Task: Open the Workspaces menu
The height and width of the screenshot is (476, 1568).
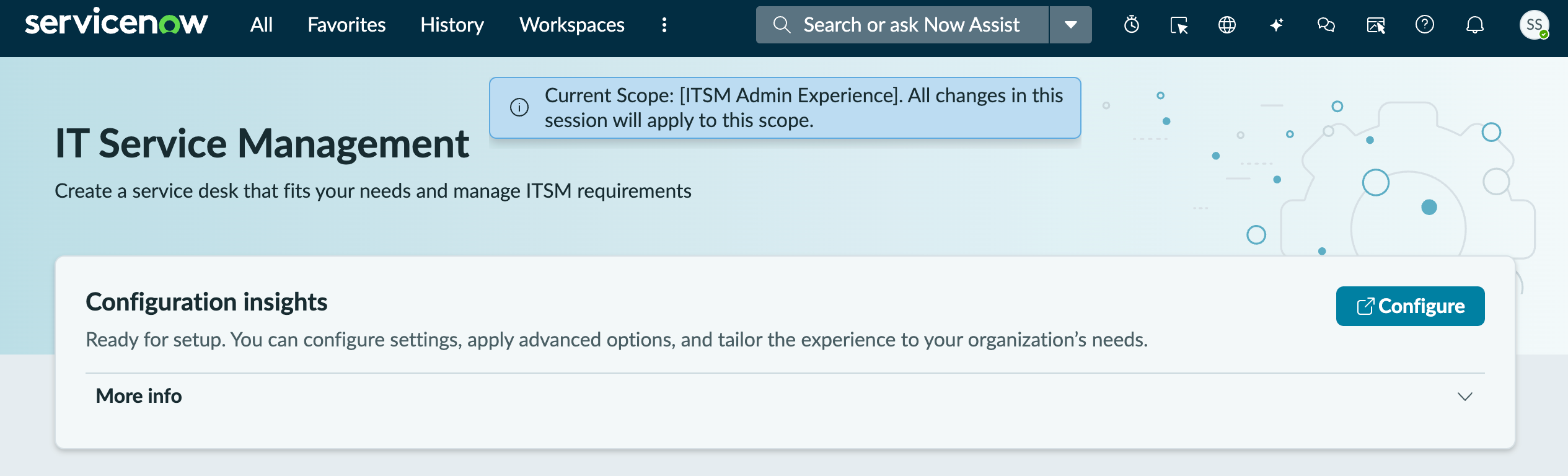Action: pos(571,25)
